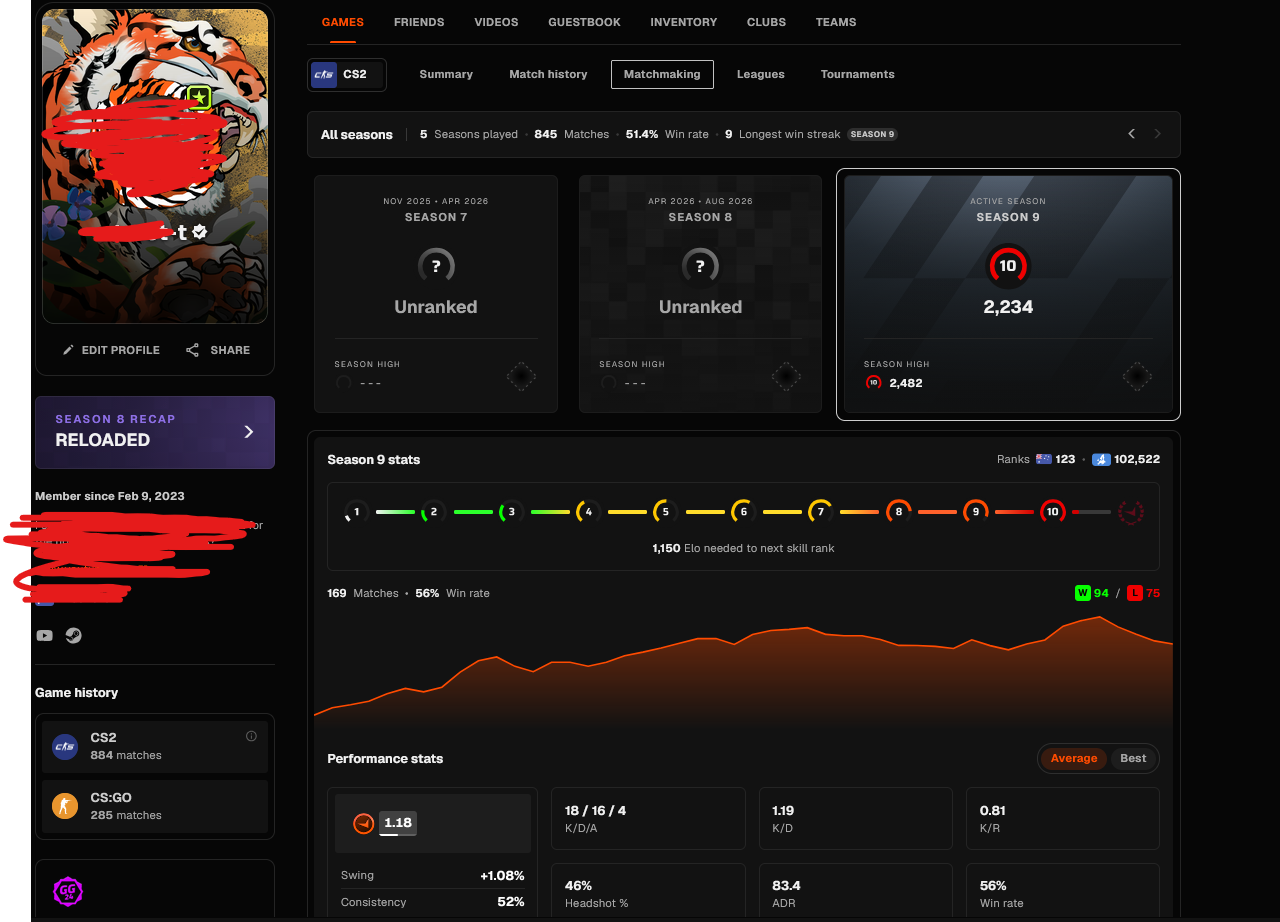Click the purple GG badge icon

point(67,892)
